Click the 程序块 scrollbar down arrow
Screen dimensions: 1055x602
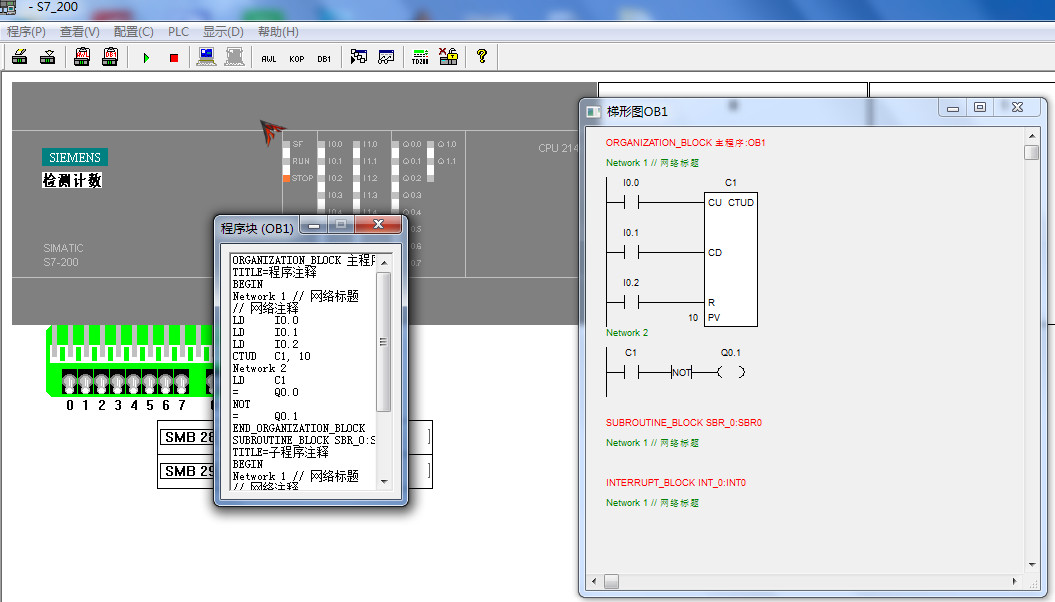pyautogui.click(x=383, y=482)
